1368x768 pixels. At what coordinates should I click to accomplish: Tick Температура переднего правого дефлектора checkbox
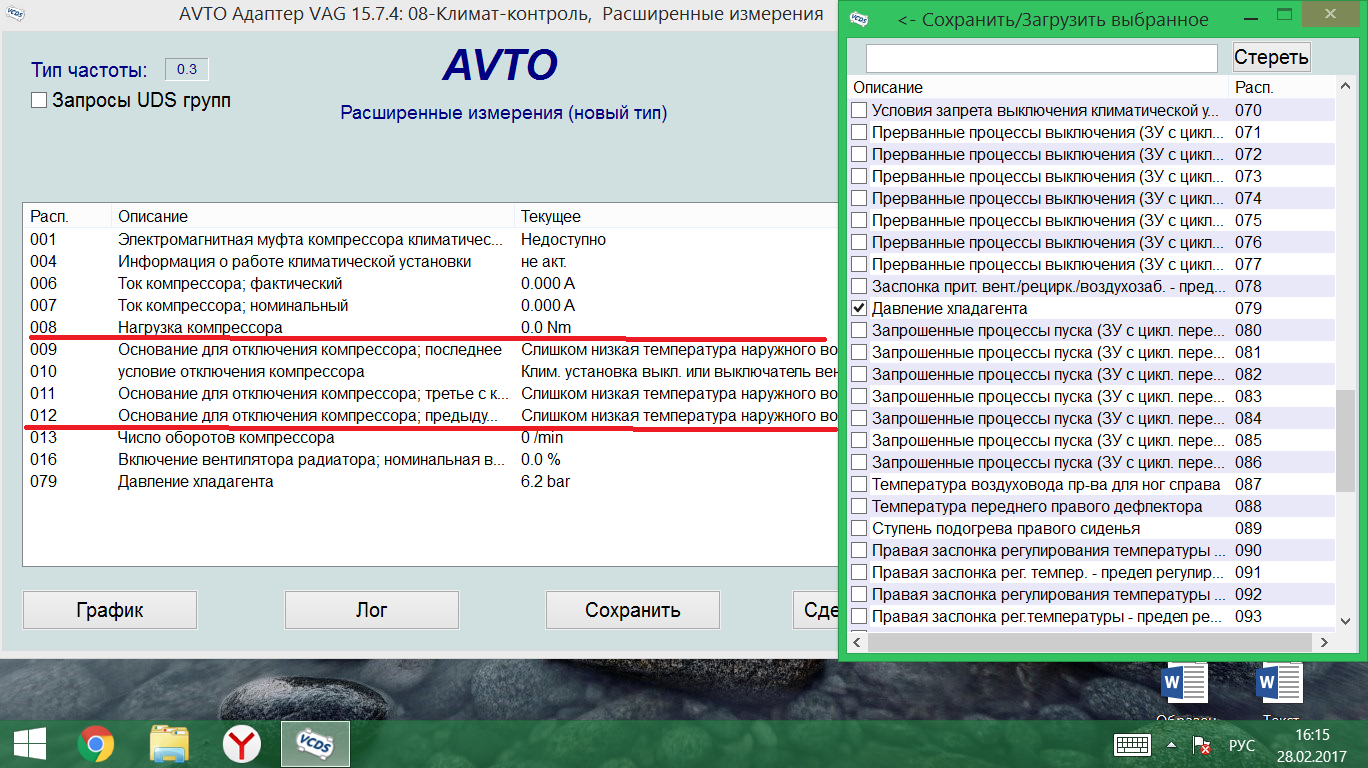[859, 506]
